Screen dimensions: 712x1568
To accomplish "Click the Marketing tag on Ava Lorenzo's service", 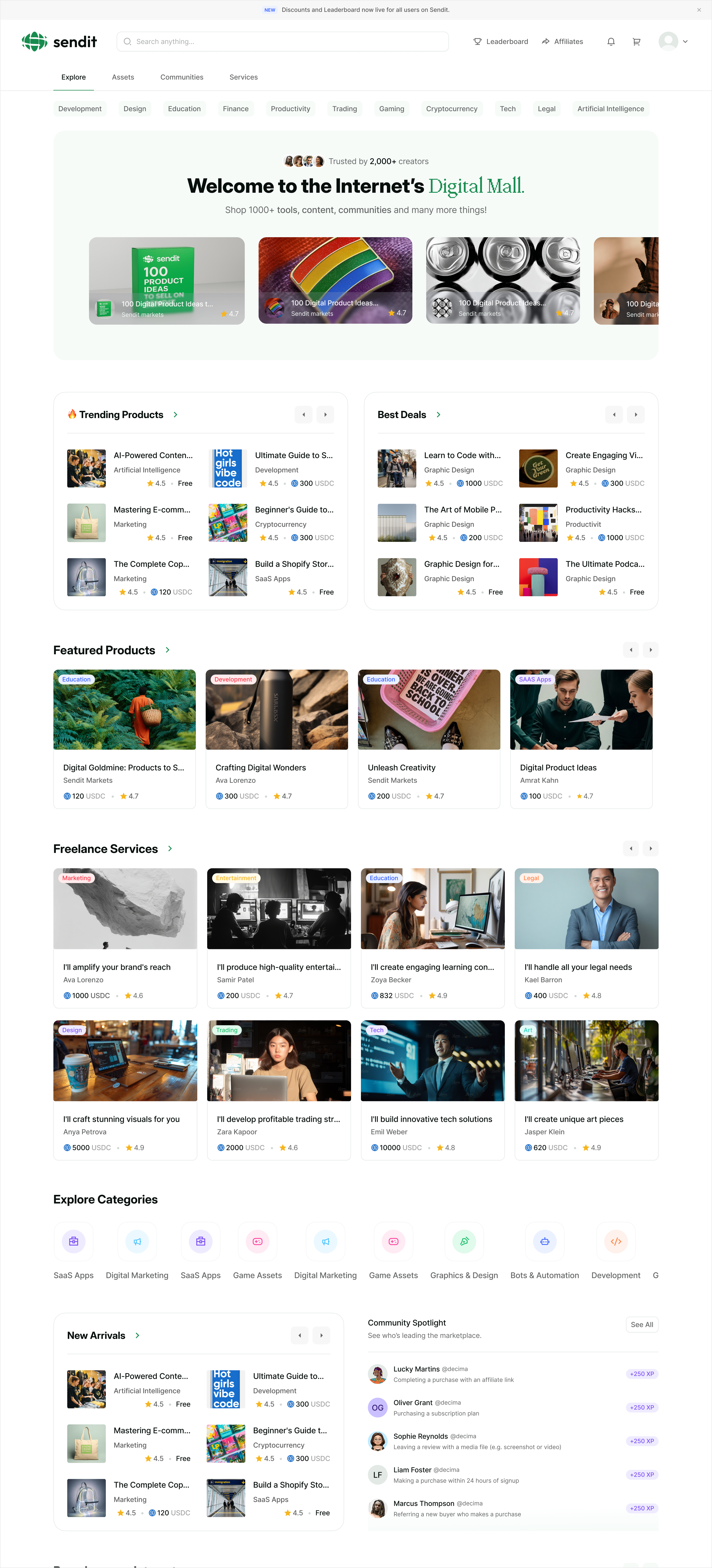I will 77,878.
